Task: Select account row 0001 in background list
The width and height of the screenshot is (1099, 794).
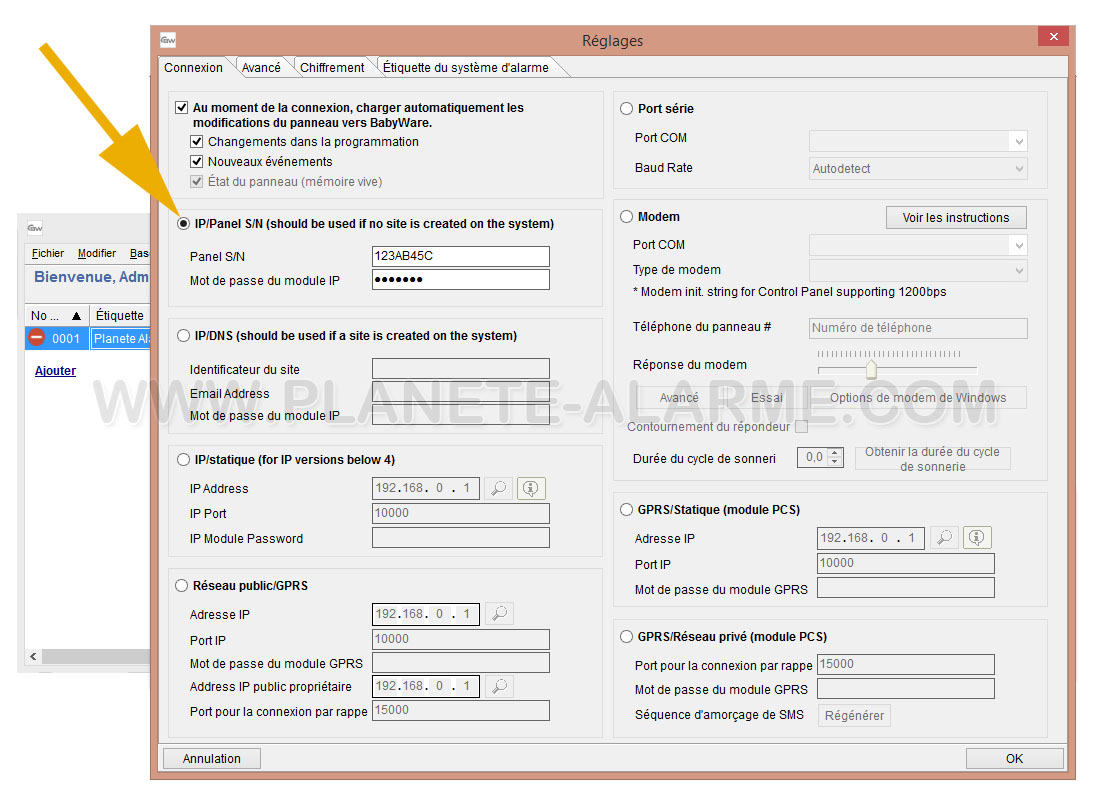Action: pos(88,338)
